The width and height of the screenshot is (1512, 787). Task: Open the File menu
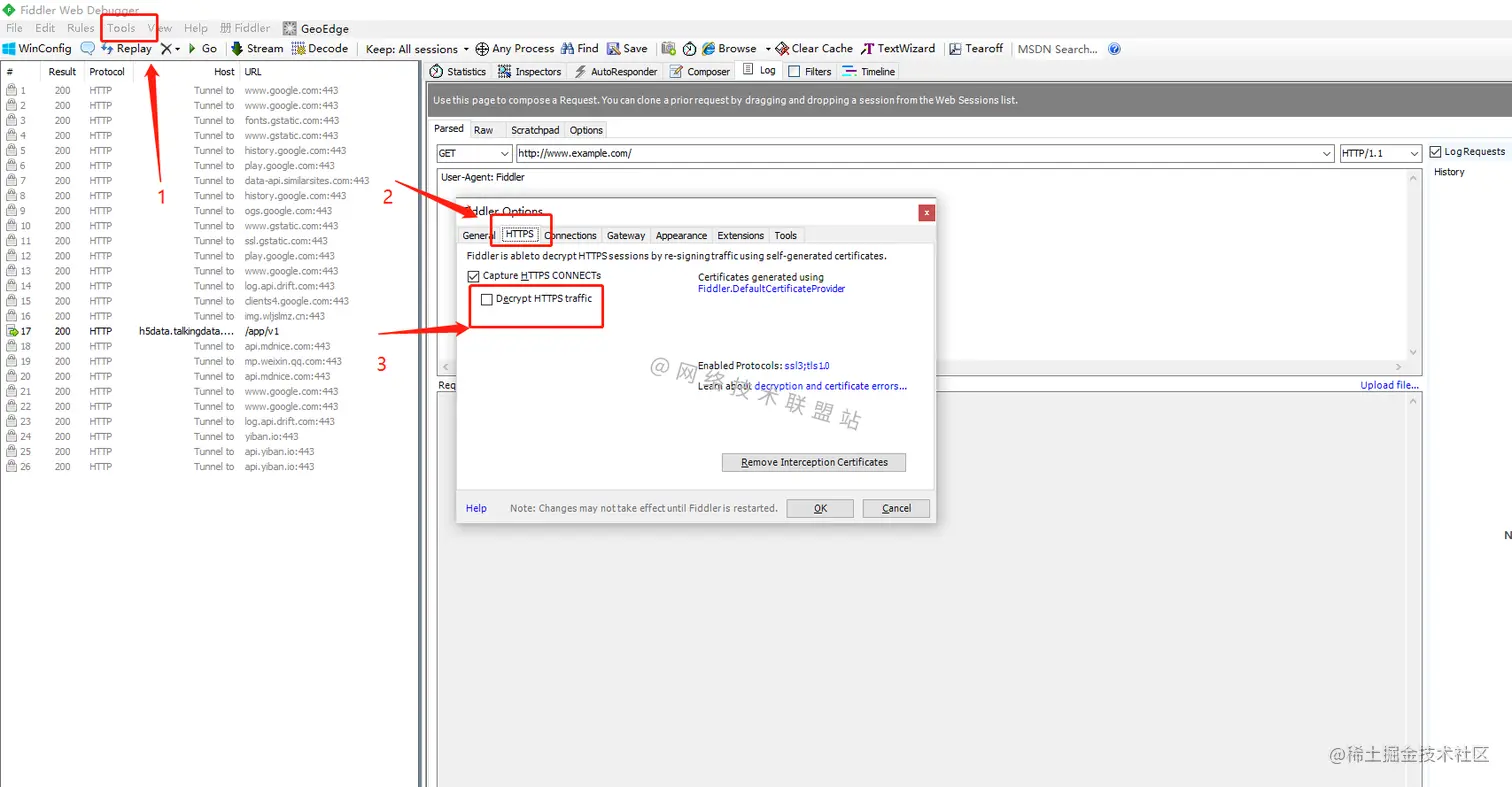click(14, 29)
